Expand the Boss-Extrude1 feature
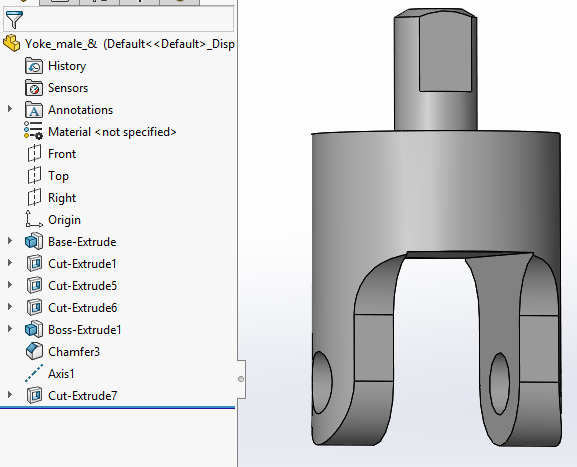Viewport: 577px width, 467px height. point(10,329)
